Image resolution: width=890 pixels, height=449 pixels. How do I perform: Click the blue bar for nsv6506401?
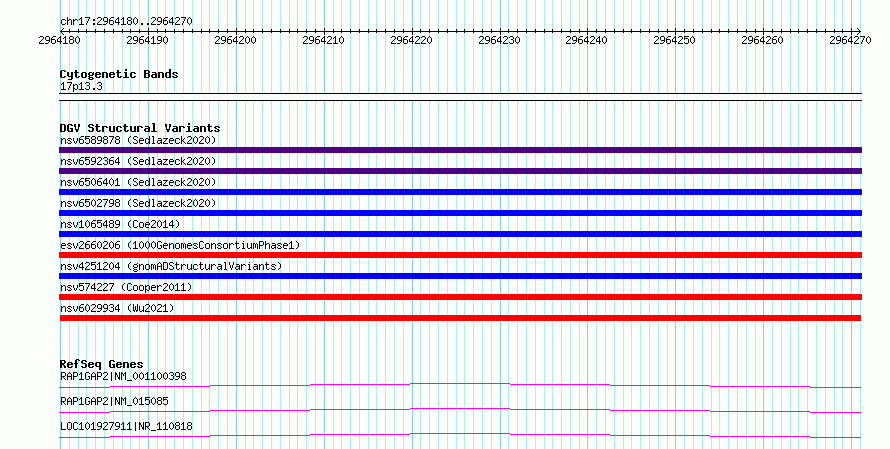click(460, 192)
